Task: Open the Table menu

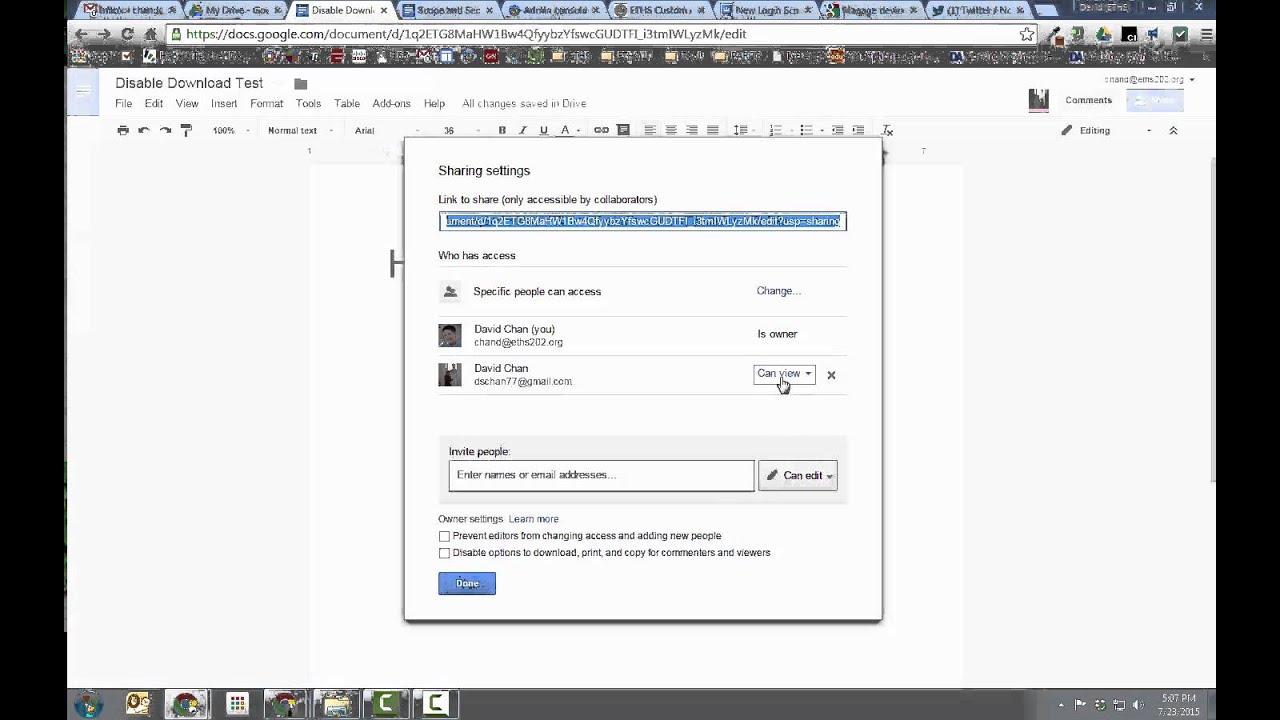Action: point(347,103)
